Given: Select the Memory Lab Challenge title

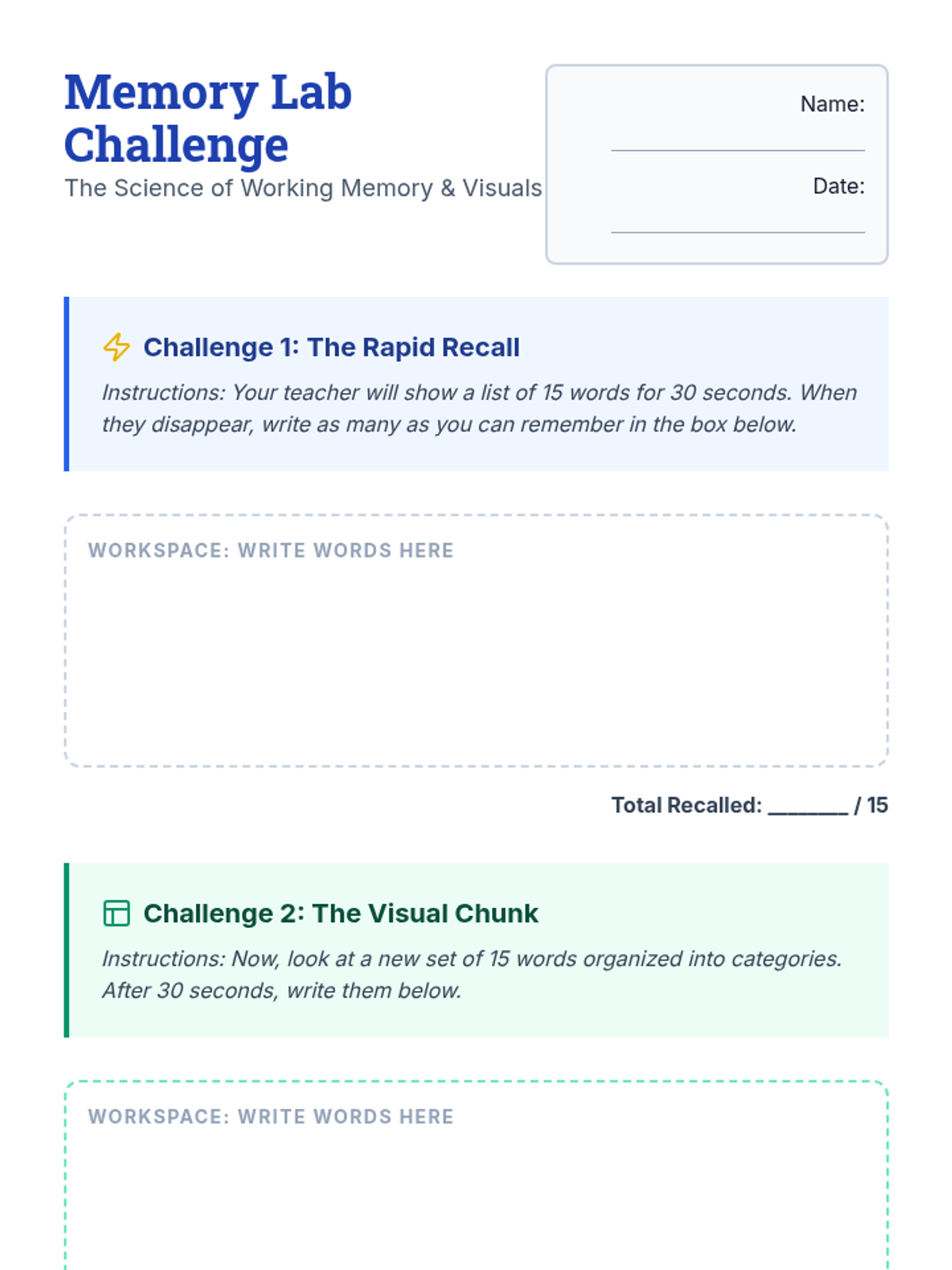Looking at the screenshot, I should coord(208,118).
